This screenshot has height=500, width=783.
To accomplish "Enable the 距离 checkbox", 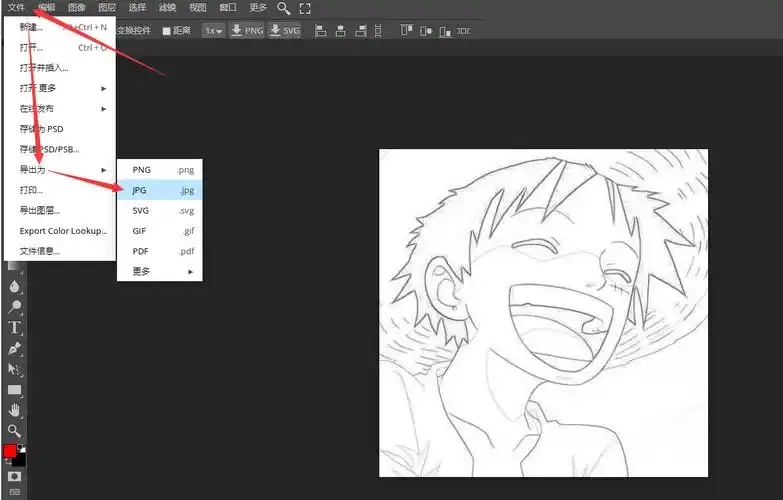I will click(167, 31).
